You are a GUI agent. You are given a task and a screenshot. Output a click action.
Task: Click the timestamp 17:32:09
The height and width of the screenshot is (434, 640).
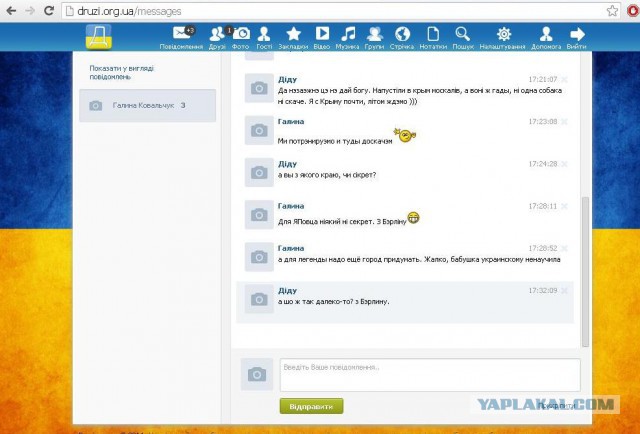click(542, 290)
